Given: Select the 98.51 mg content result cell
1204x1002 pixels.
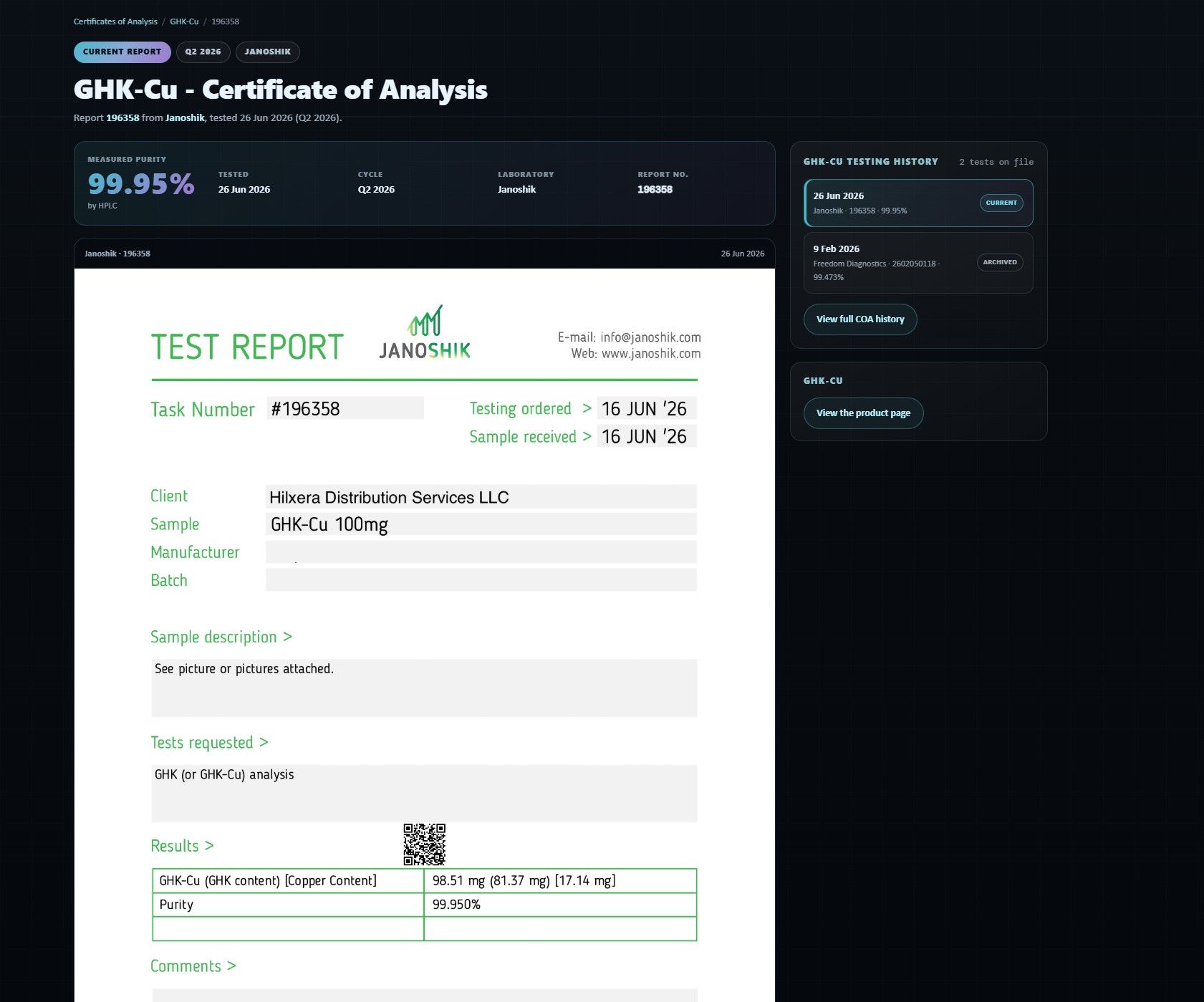Looking at the screenshot, I should 560,881.
